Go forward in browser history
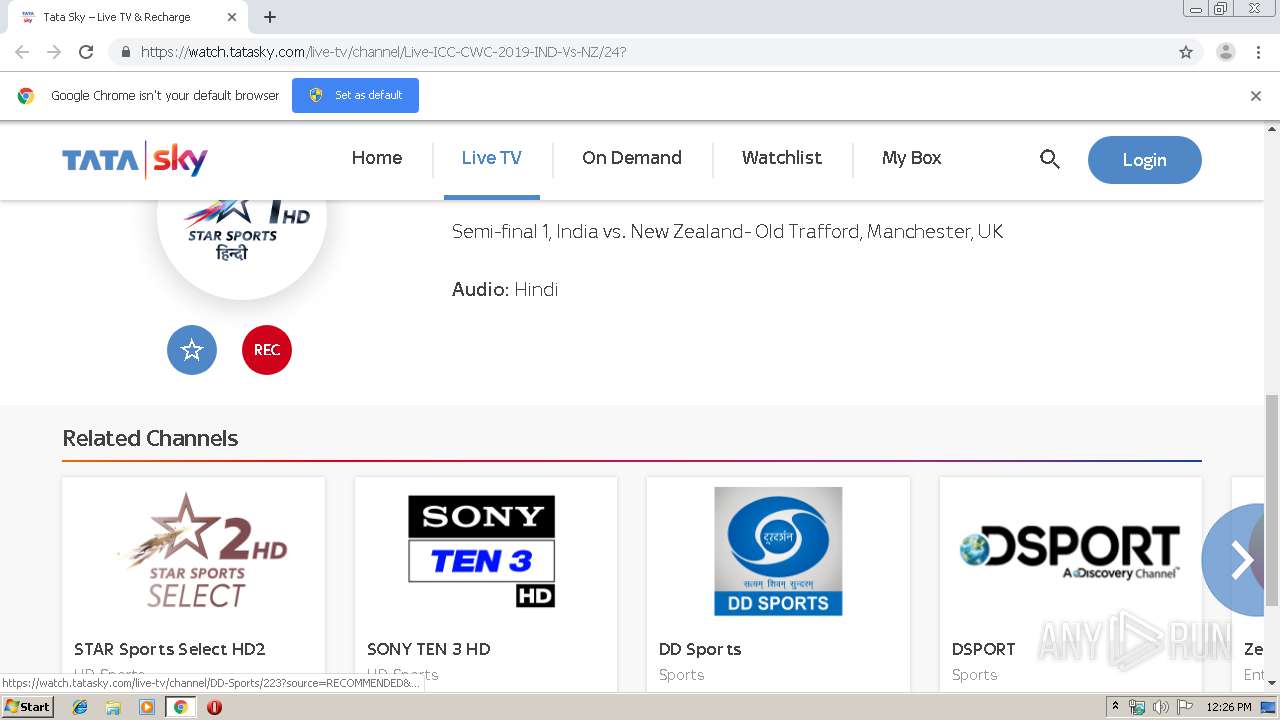1280x720 pixels. pos(54,52)
